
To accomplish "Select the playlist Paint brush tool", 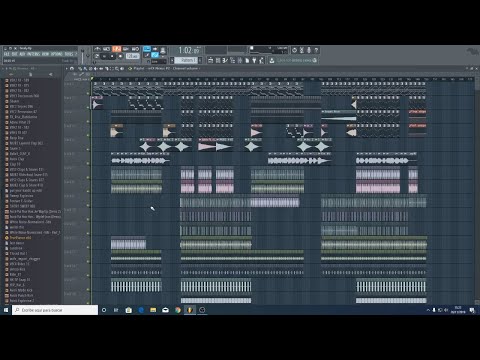I will [85, 69].
